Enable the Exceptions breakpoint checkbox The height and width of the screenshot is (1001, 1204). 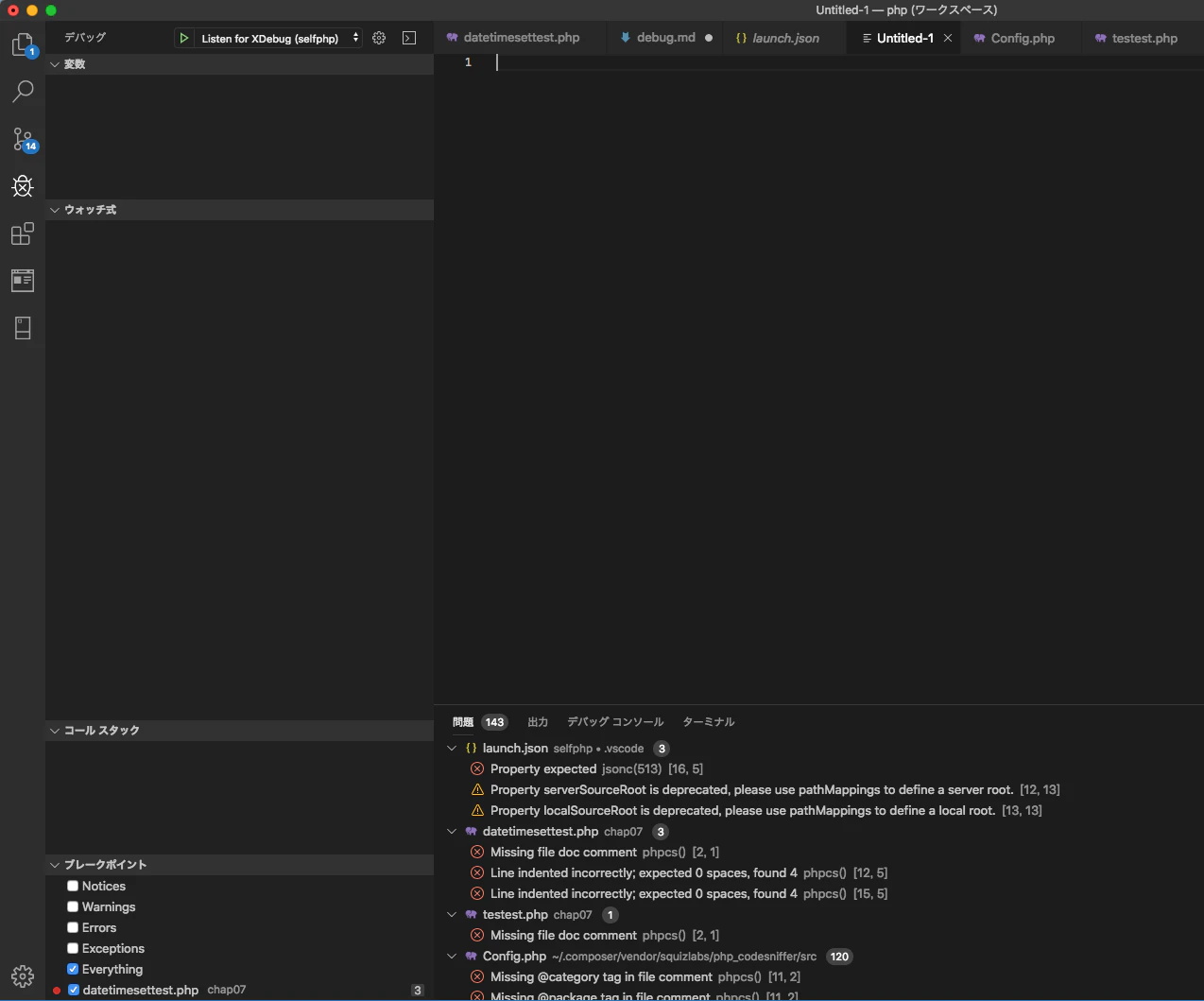tap(73, 948)
